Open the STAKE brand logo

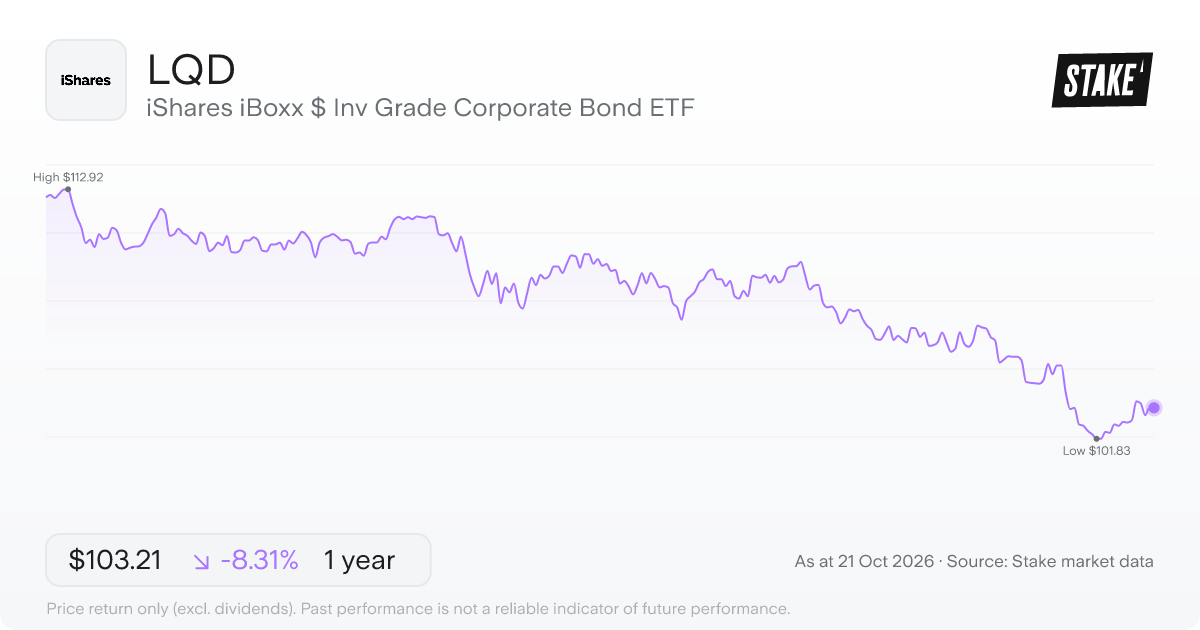click(1102, 80)
